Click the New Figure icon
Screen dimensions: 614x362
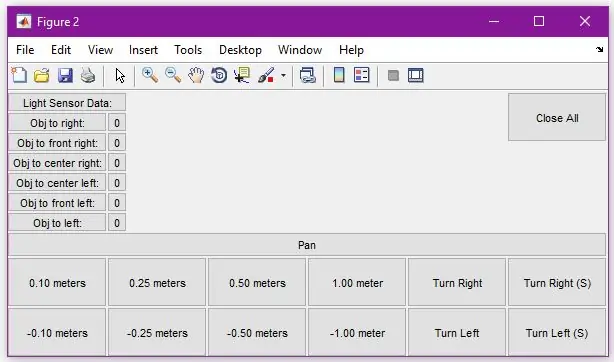tap(19, 75)
